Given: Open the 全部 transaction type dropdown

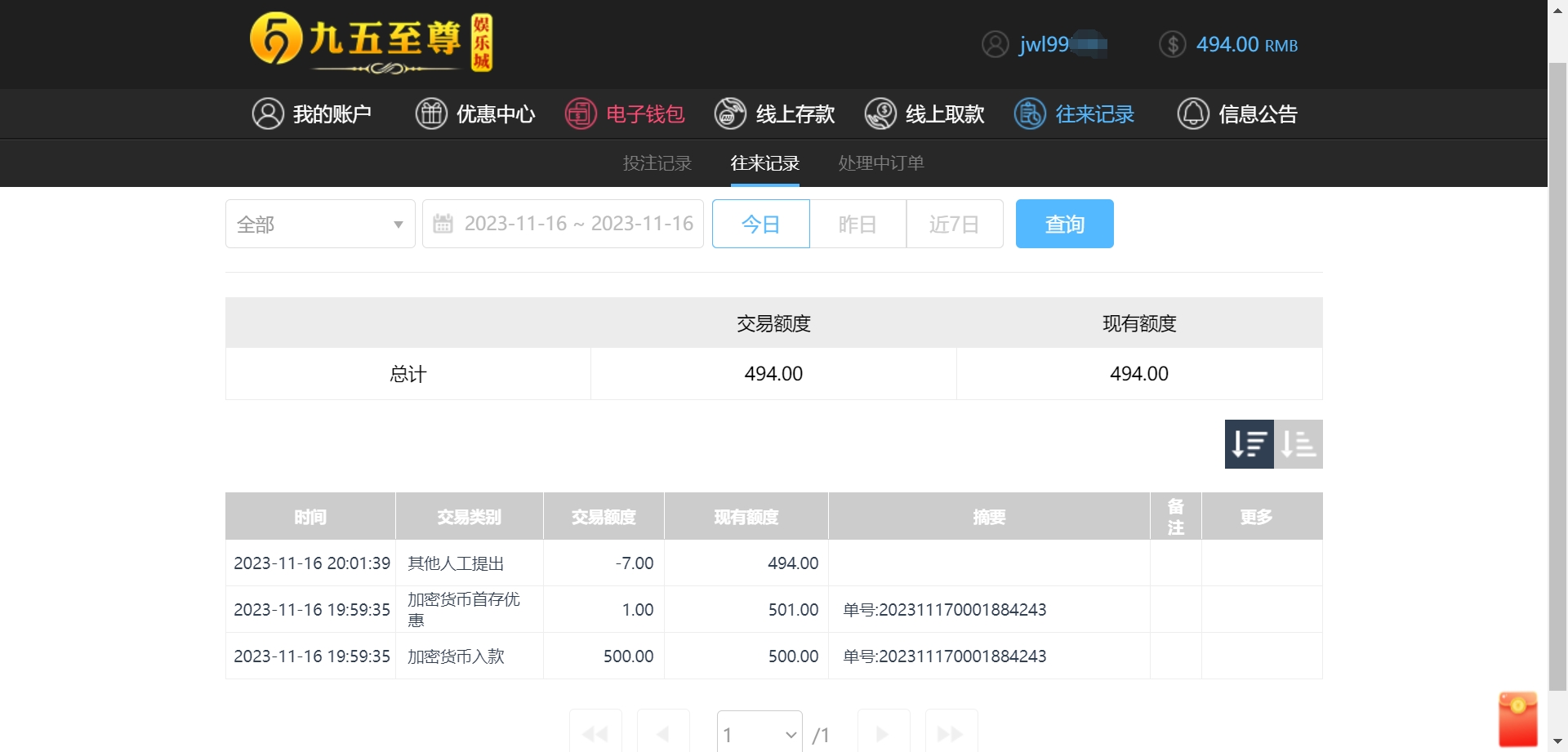Looking at the screenshot, I should 320,224.
